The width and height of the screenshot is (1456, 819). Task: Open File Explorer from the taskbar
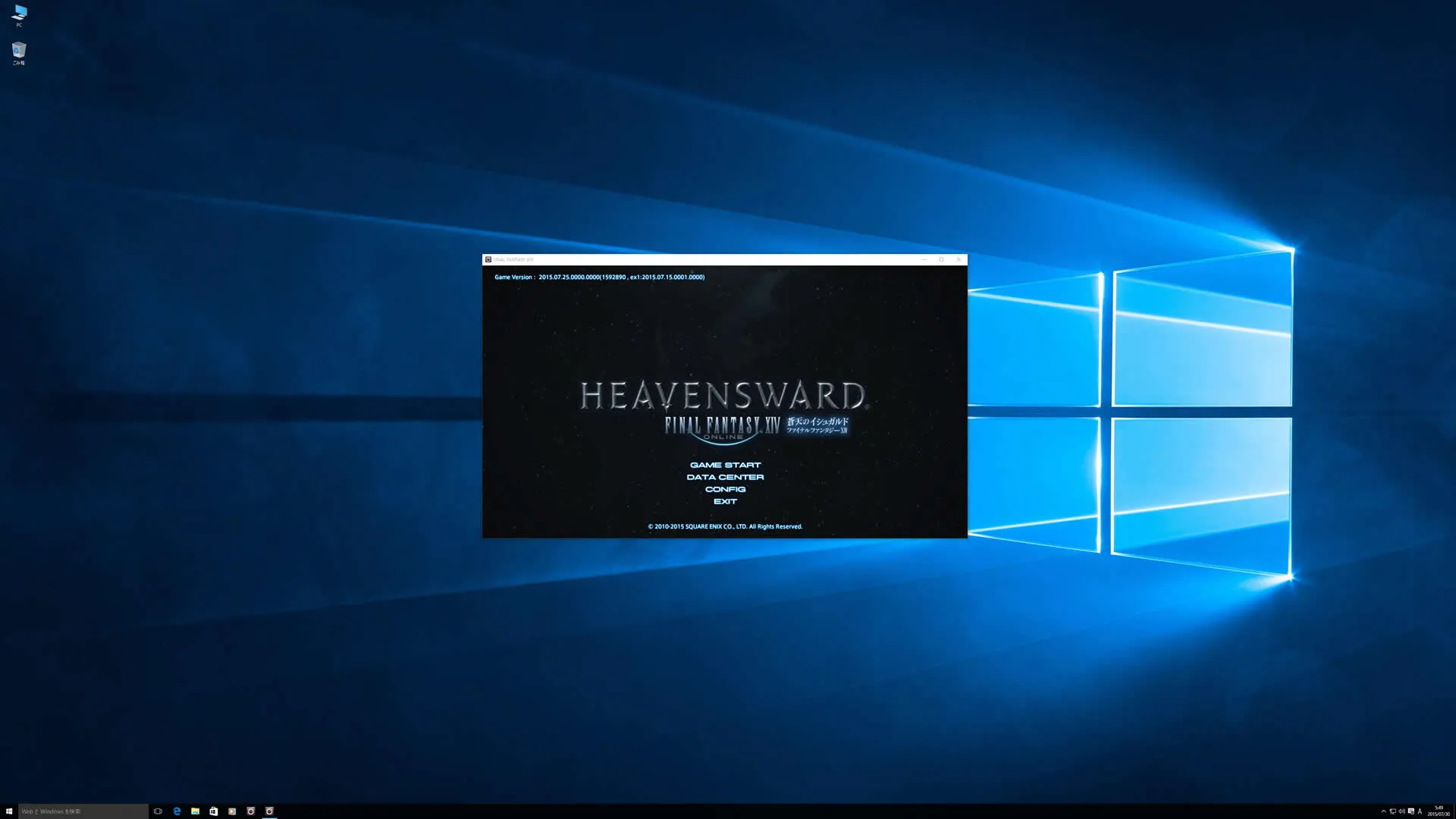point(195,811)
